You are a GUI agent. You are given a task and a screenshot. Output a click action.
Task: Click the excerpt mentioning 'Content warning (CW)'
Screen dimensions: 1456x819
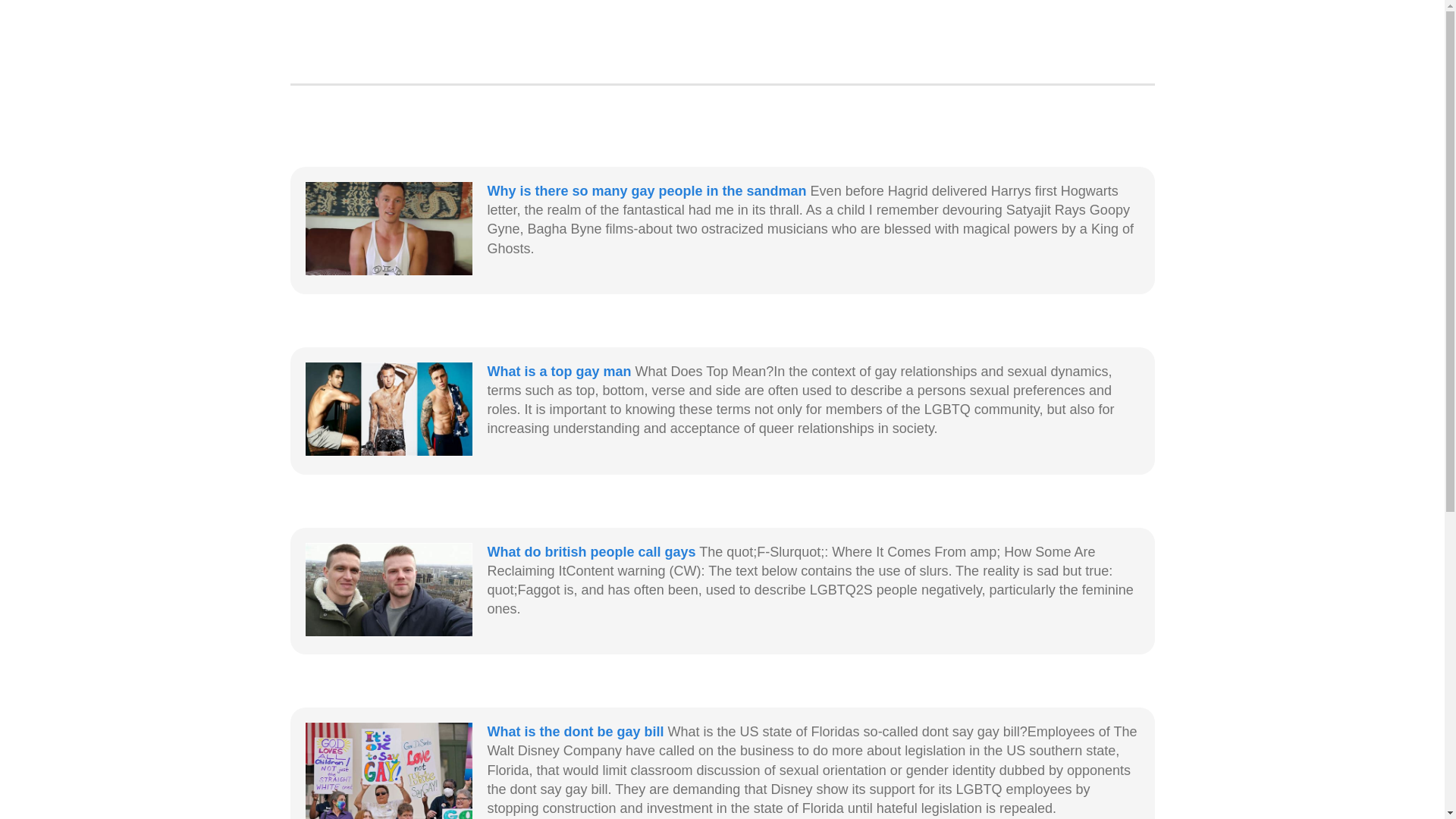811,580
